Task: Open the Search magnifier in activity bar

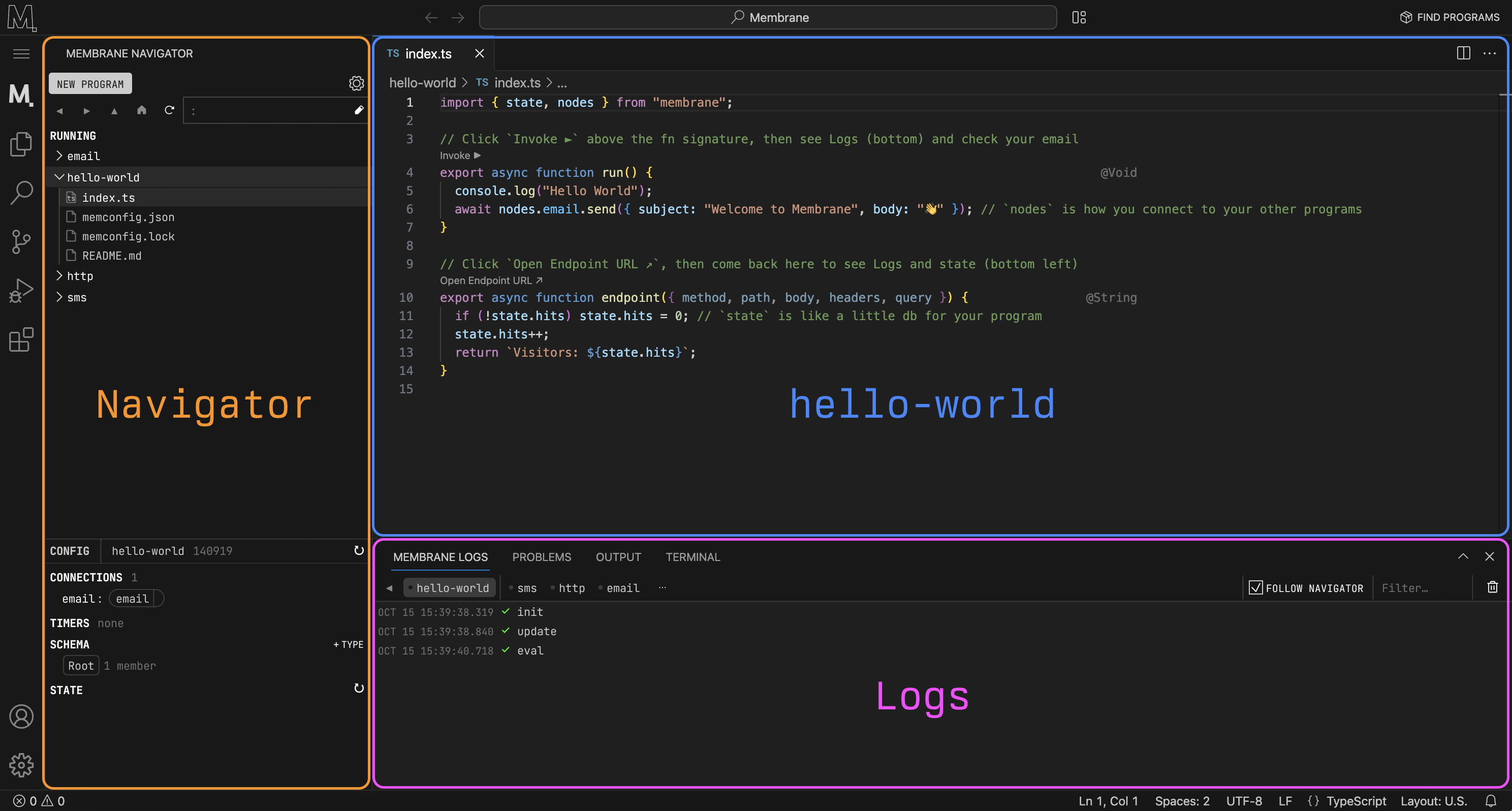Action: pyautogui.click(x=21, y=193)
